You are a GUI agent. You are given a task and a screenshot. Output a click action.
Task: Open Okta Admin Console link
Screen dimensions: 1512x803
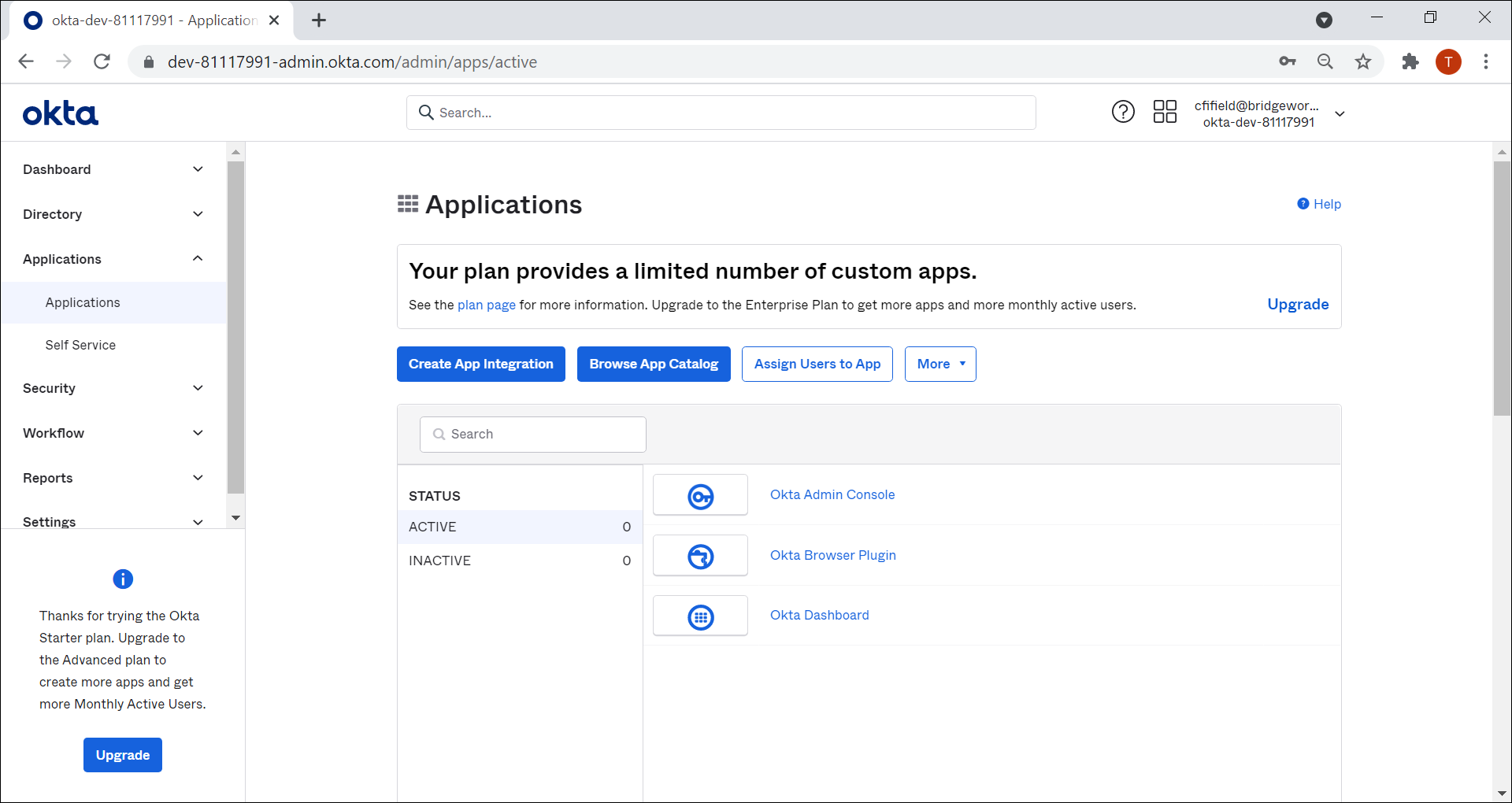tap(832, 494)
